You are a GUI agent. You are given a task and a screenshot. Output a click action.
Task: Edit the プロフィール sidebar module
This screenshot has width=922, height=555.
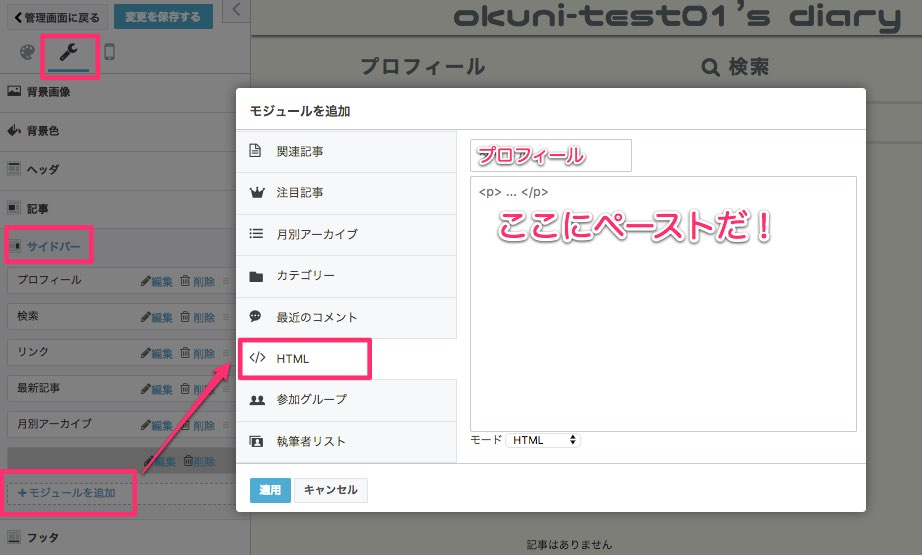coord(156,282)
